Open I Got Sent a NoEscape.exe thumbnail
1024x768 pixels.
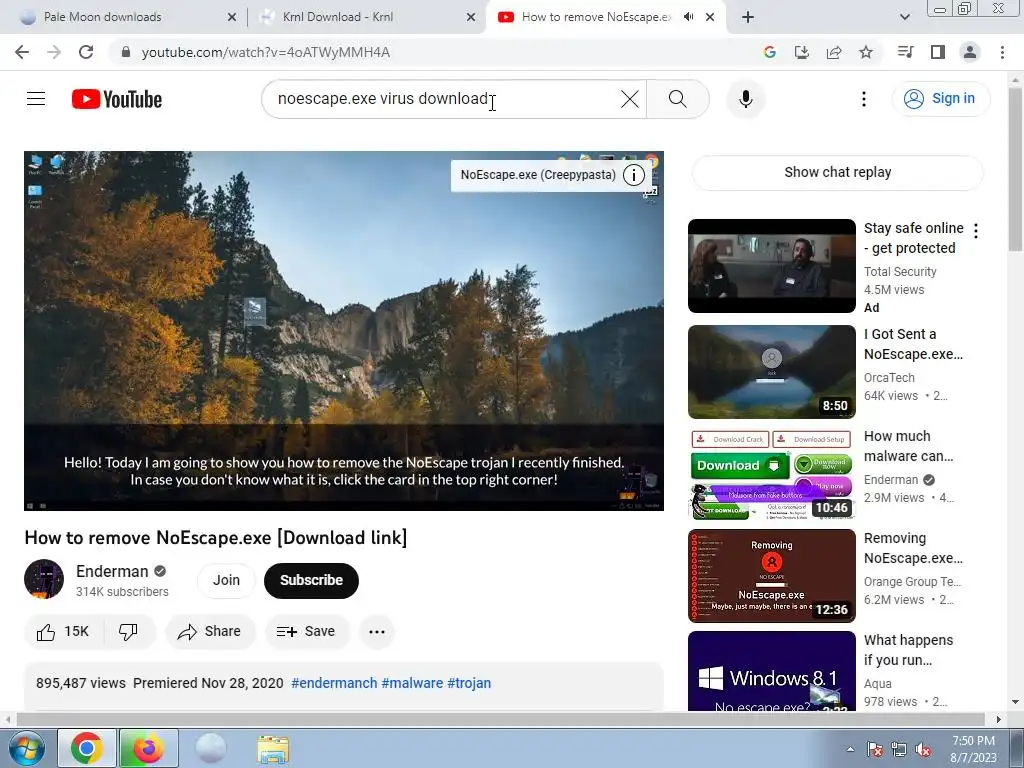(x=771, y=372)
